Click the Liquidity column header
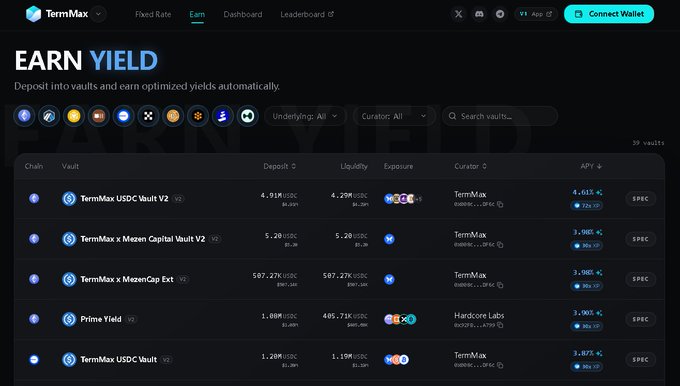The width and height of the screenshot is (680, 386). pyautogui.click(x=354, y=166)
